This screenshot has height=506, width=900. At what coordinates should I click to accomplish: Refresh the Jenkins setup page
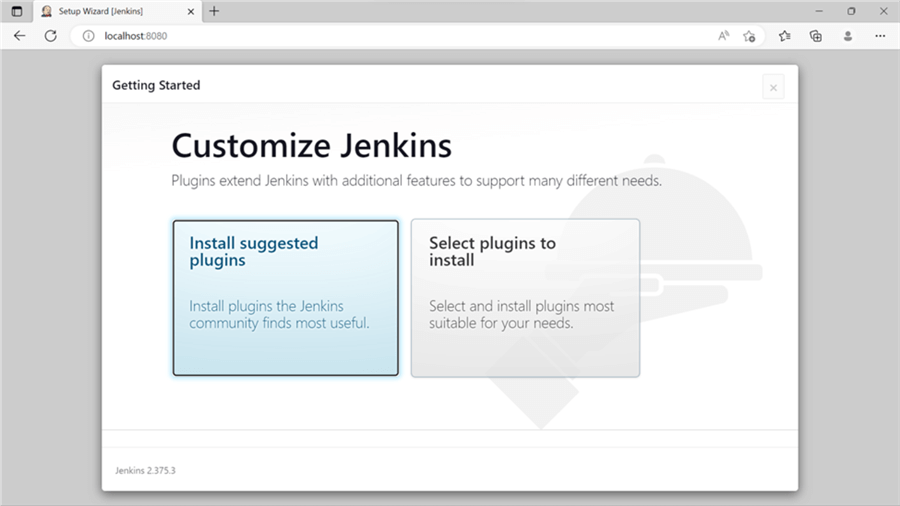coord(51,36)
